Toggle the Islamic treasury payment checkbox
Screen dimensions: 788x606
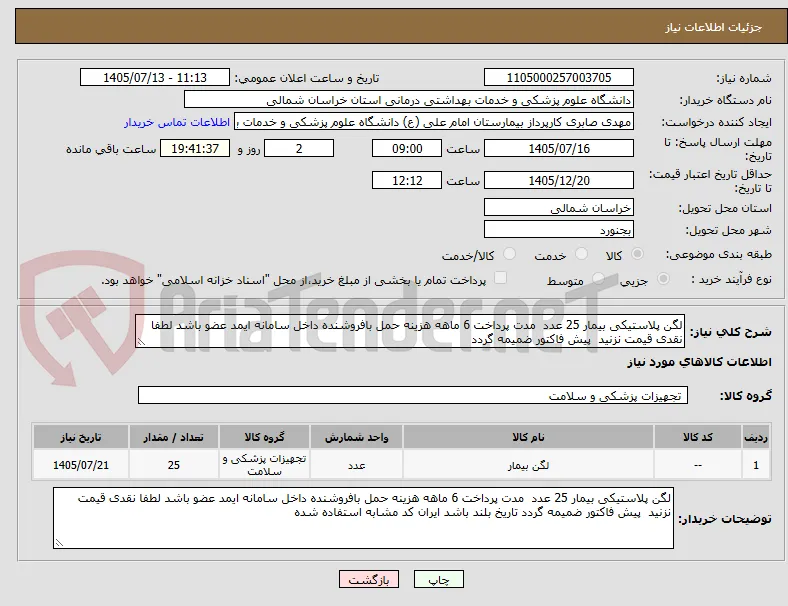point(500,278)
